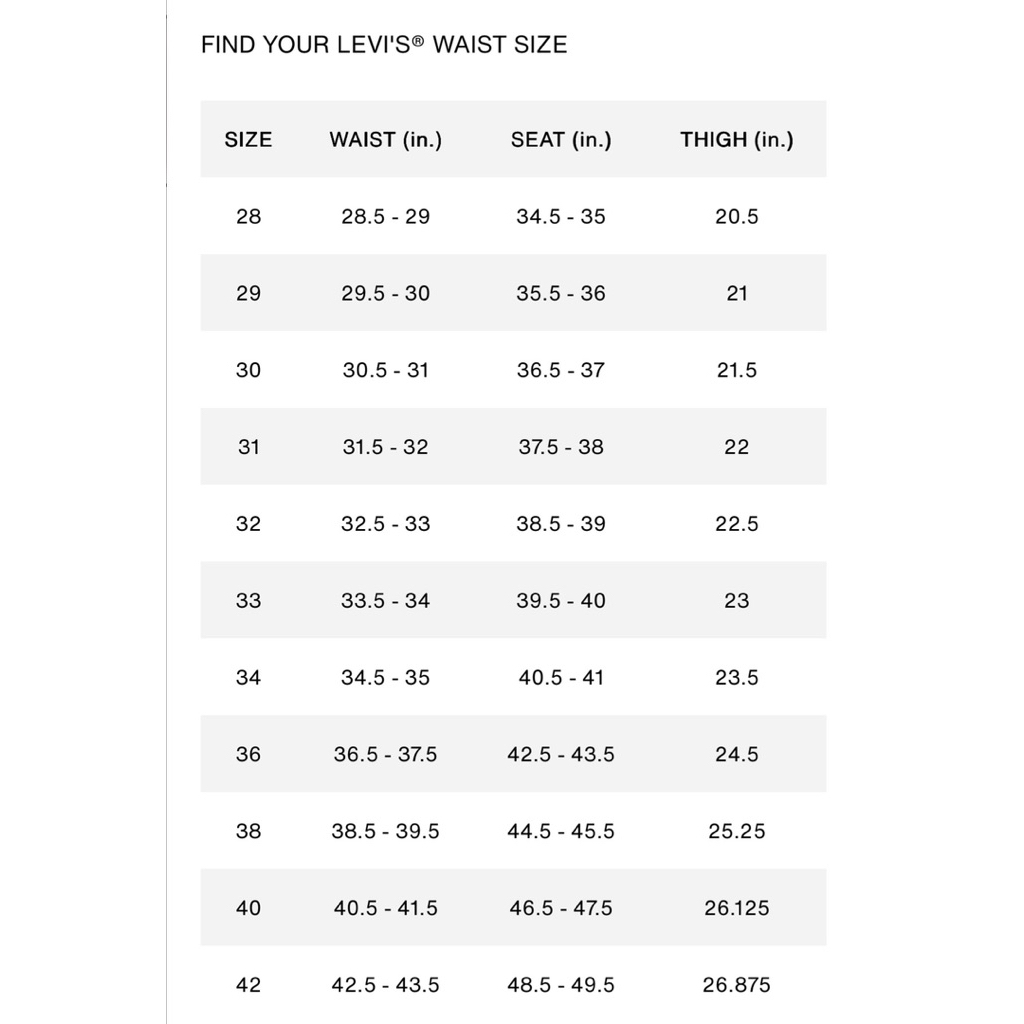
Task: Click seat value 46.5 - 47.5
Action: [561, 908]
